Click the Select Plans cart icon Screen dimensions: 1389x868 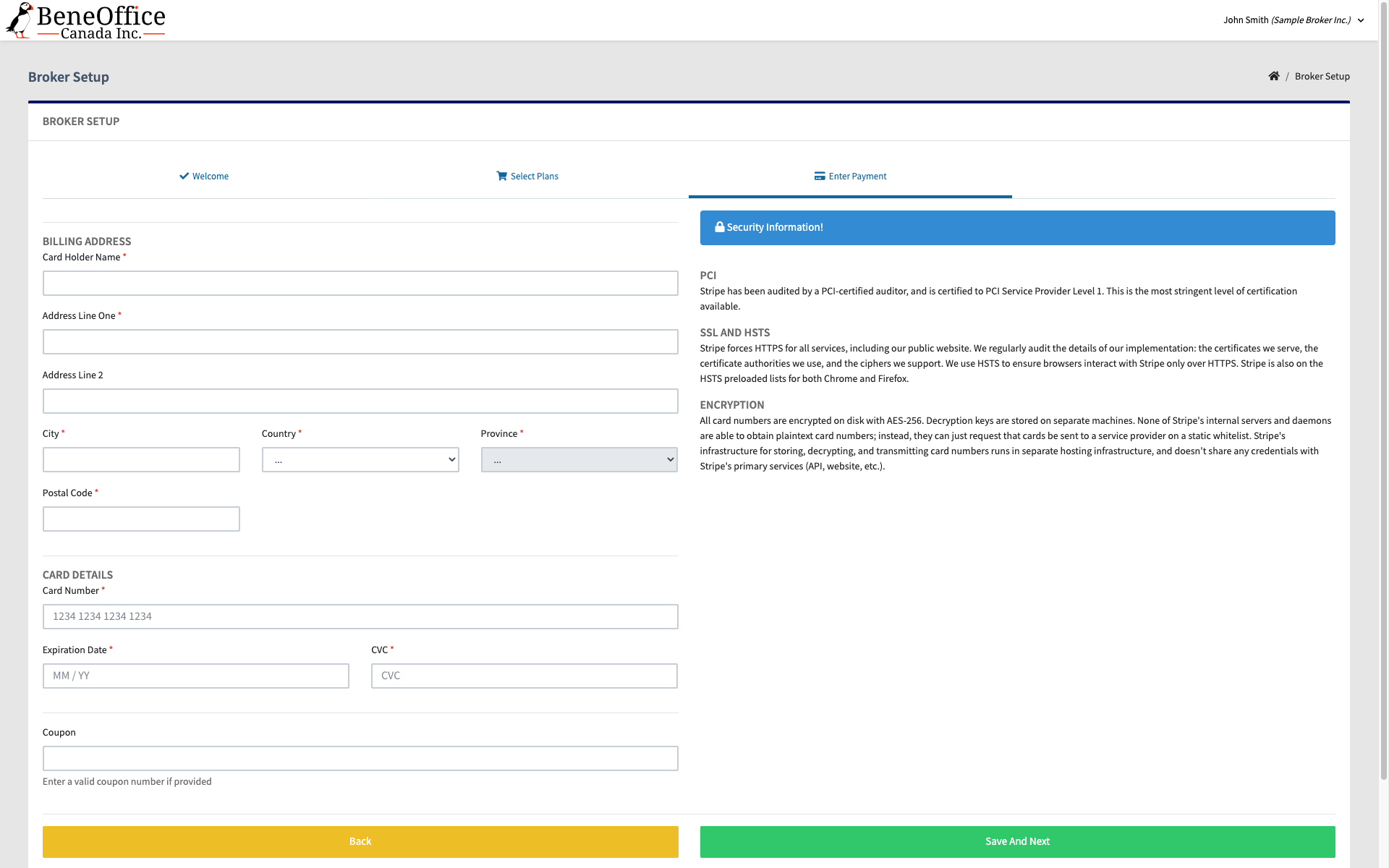tap(501, 176)
